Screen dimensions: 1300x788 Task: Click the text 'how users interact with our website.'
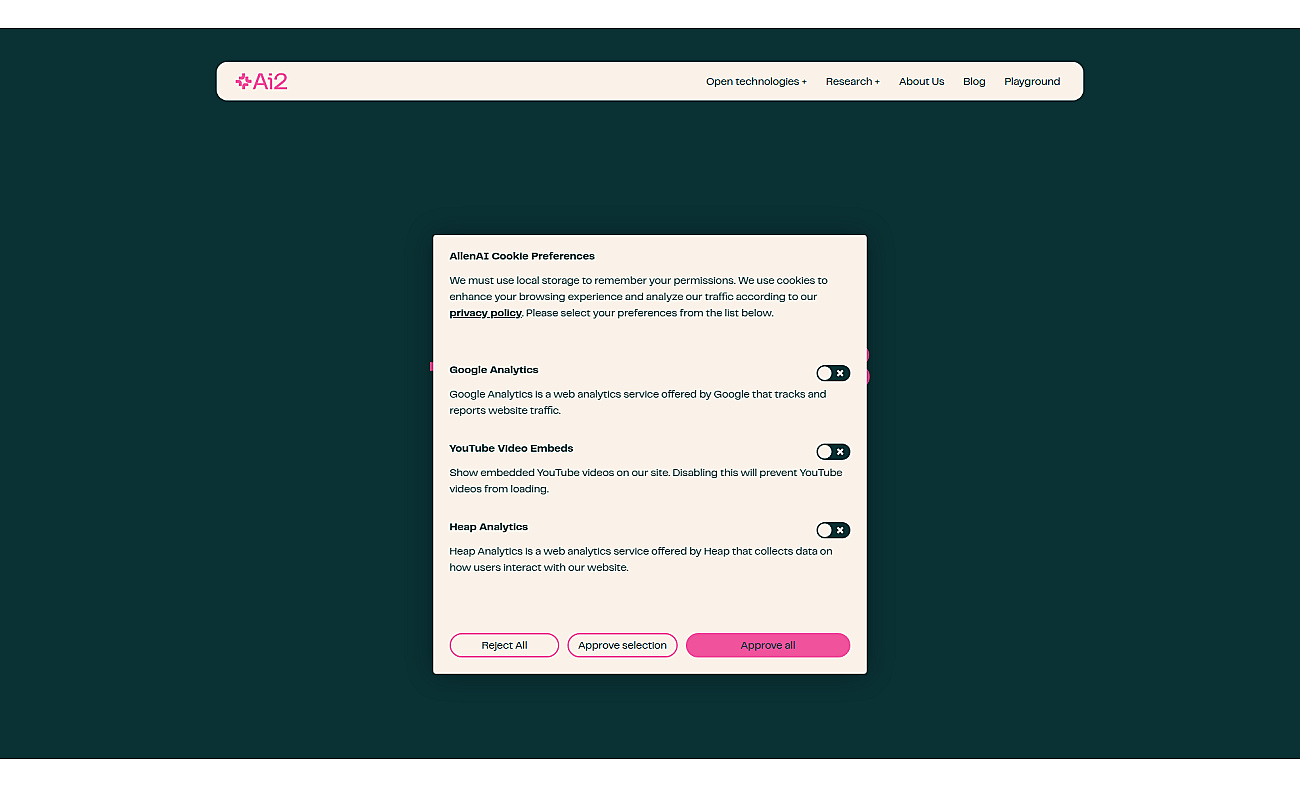point(539,568)
